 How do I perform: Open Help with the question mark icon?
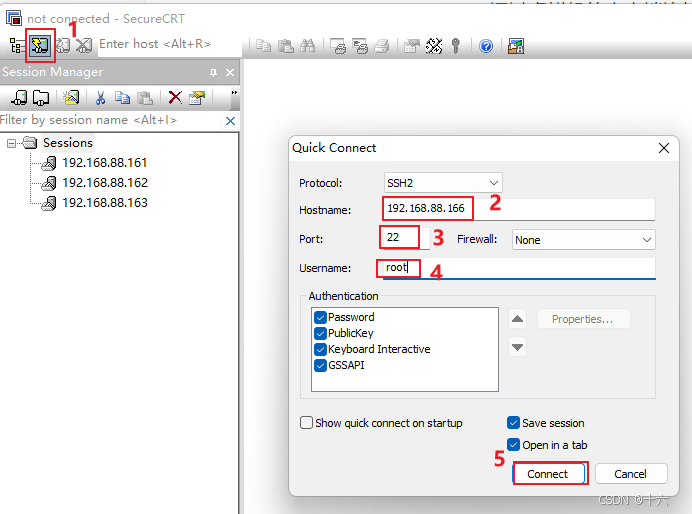[486, 46]
